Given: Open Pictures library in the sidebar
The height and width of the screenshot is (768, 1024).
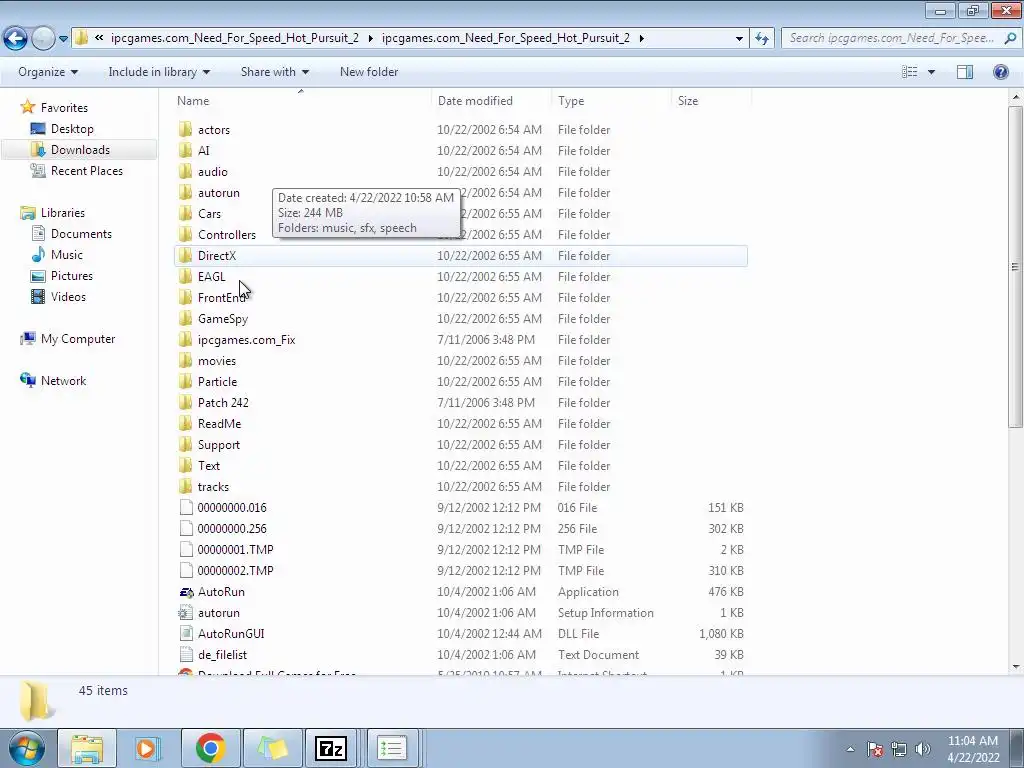Looking at the screenshot, I should point(71,276).
